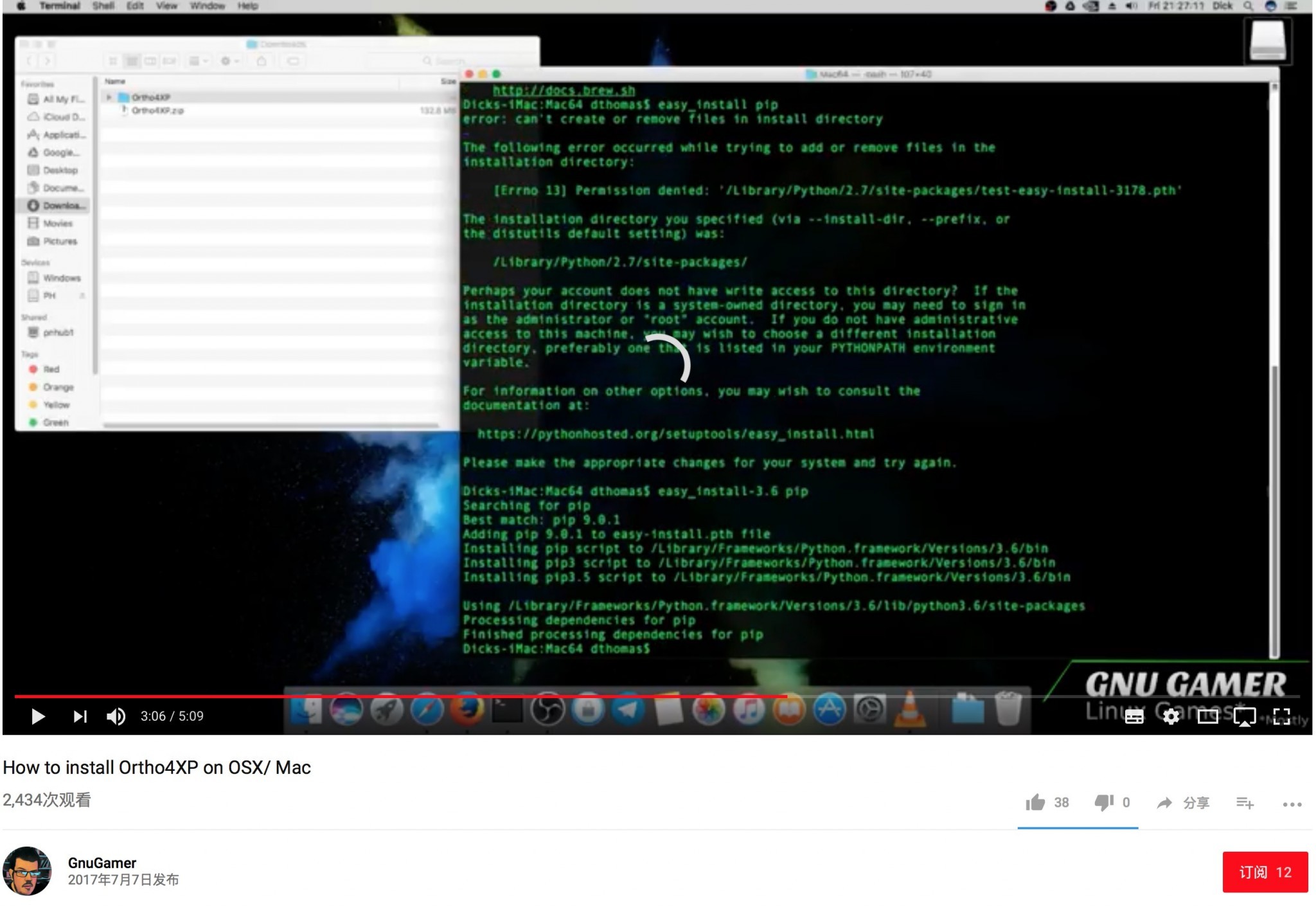Select Applications in the Finder sidebar
Image resolution: width=1316 pixels, height=909 pixels.
(x=56, y=134)
